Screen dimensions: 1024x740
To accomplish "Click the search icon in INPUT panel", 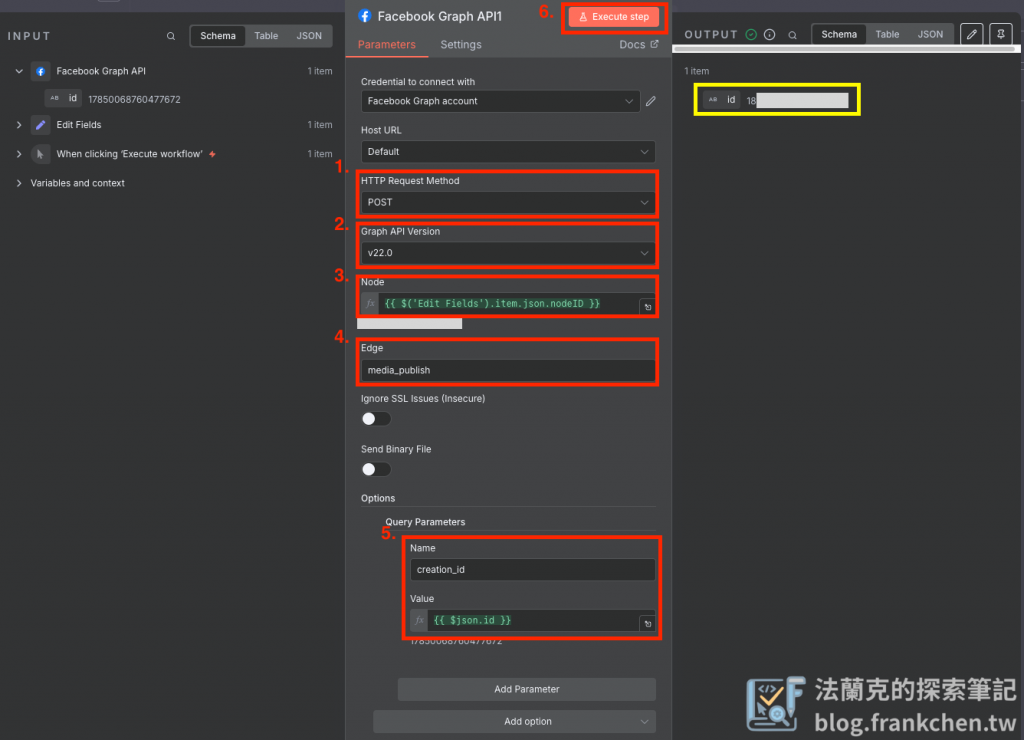I will coord(170,36).
